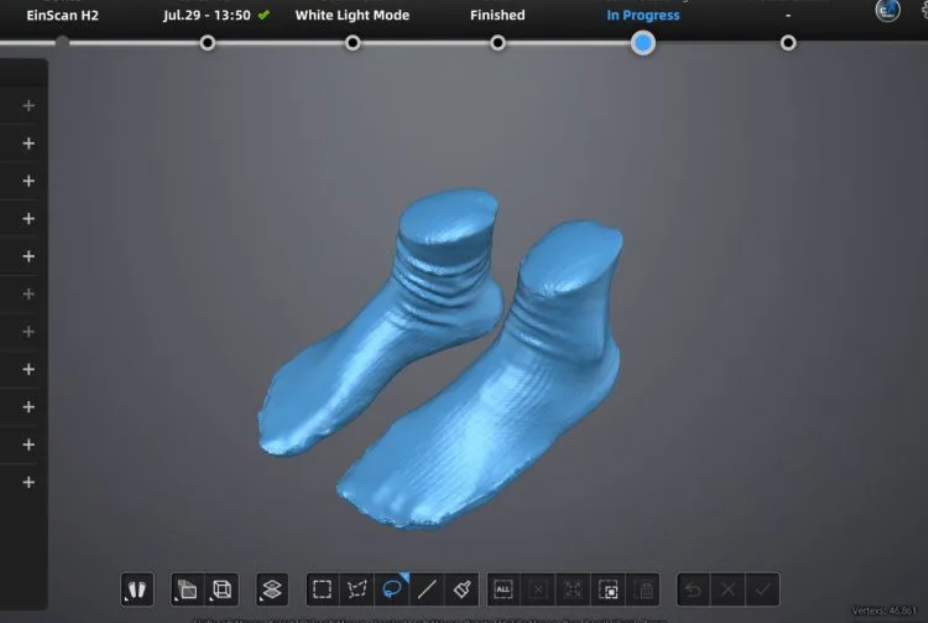Image resolution: width=928 pixels, height=623 pixels.
Task: Click the round blue logo icon at top
Action: (888, 11)
